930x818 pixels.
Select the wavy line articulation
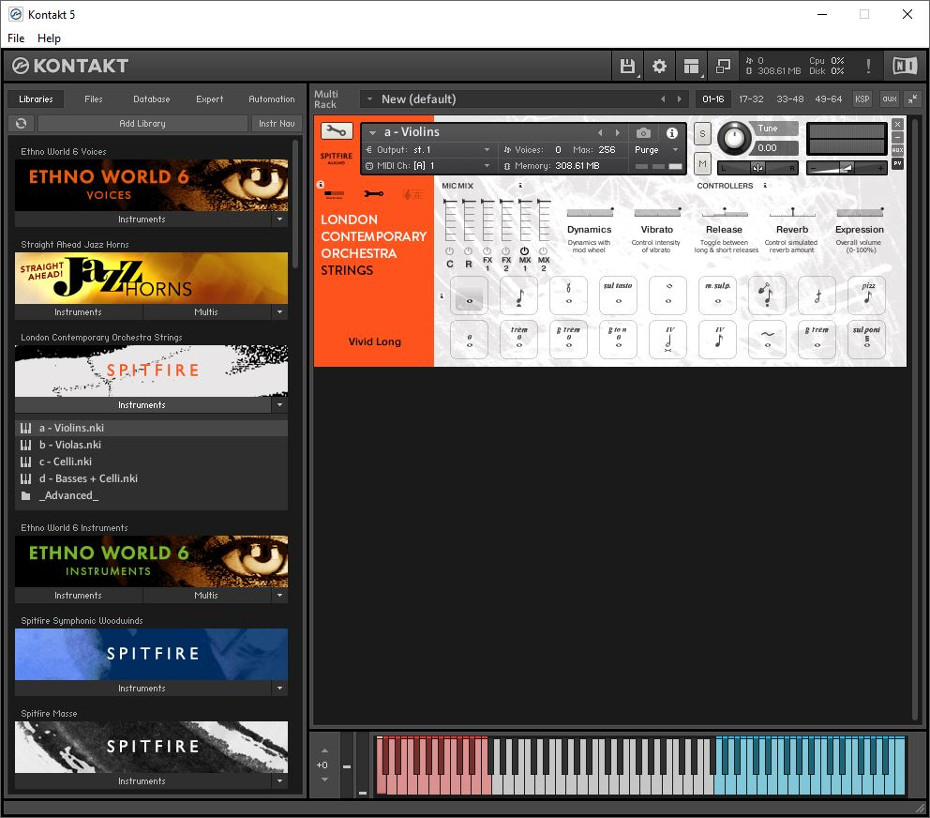(x=767, y=339)
